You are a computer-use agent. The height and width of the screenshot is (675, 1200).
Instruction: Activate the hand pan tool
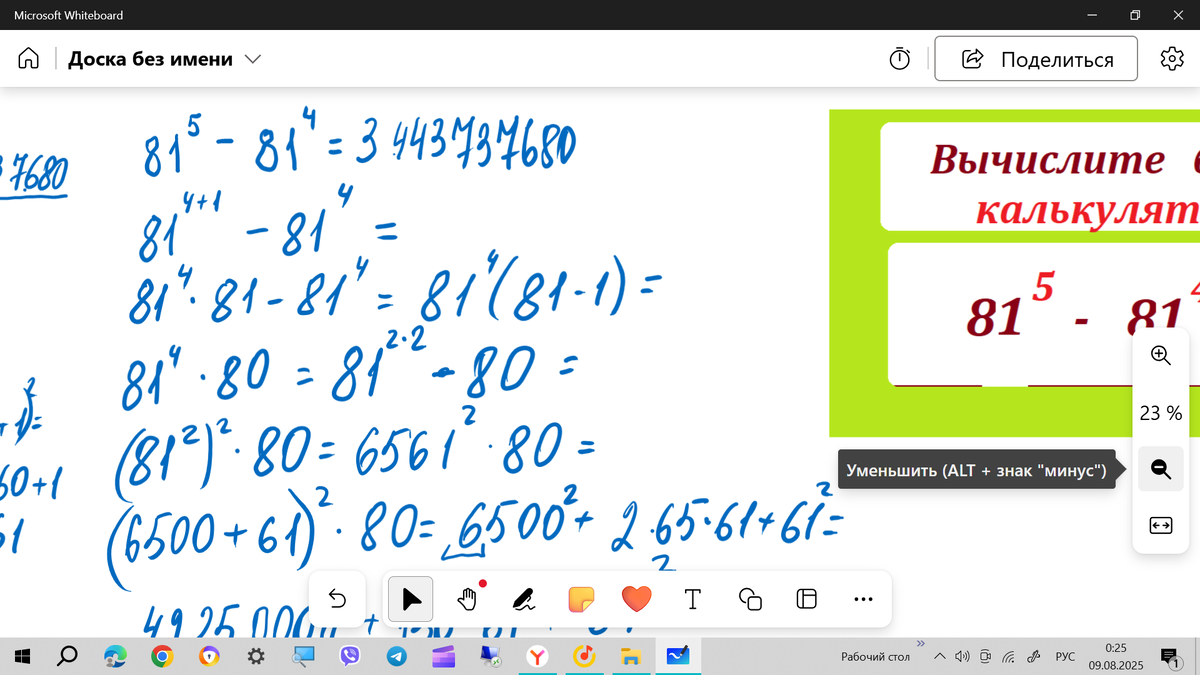[x=467, y=599]
